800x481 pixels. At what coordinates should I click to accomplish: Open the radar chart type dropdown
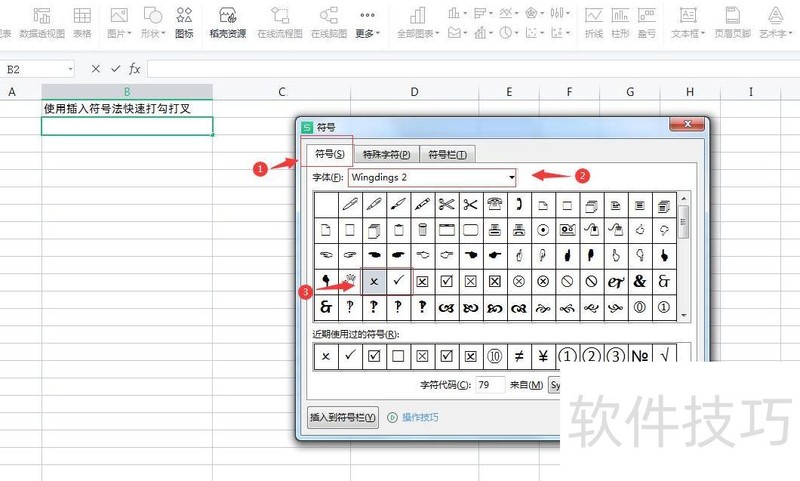click(534, 13)
